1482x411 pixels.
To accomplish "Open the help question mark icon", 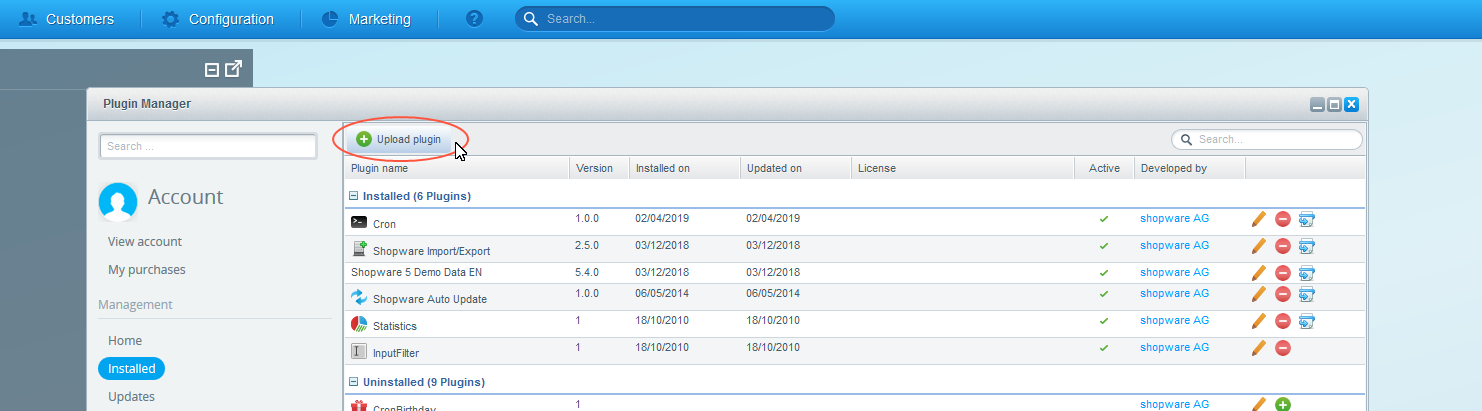I will [x=474, y=19].
